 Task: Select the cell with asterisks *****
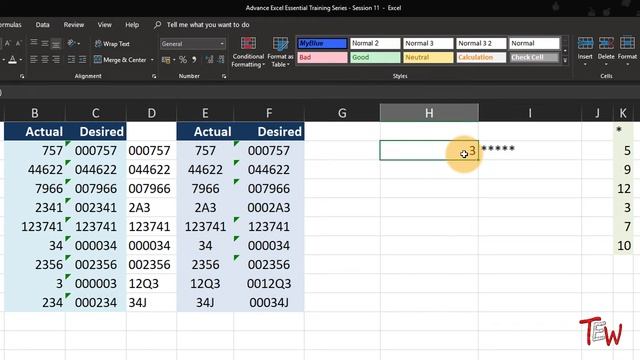click(530, 150)
